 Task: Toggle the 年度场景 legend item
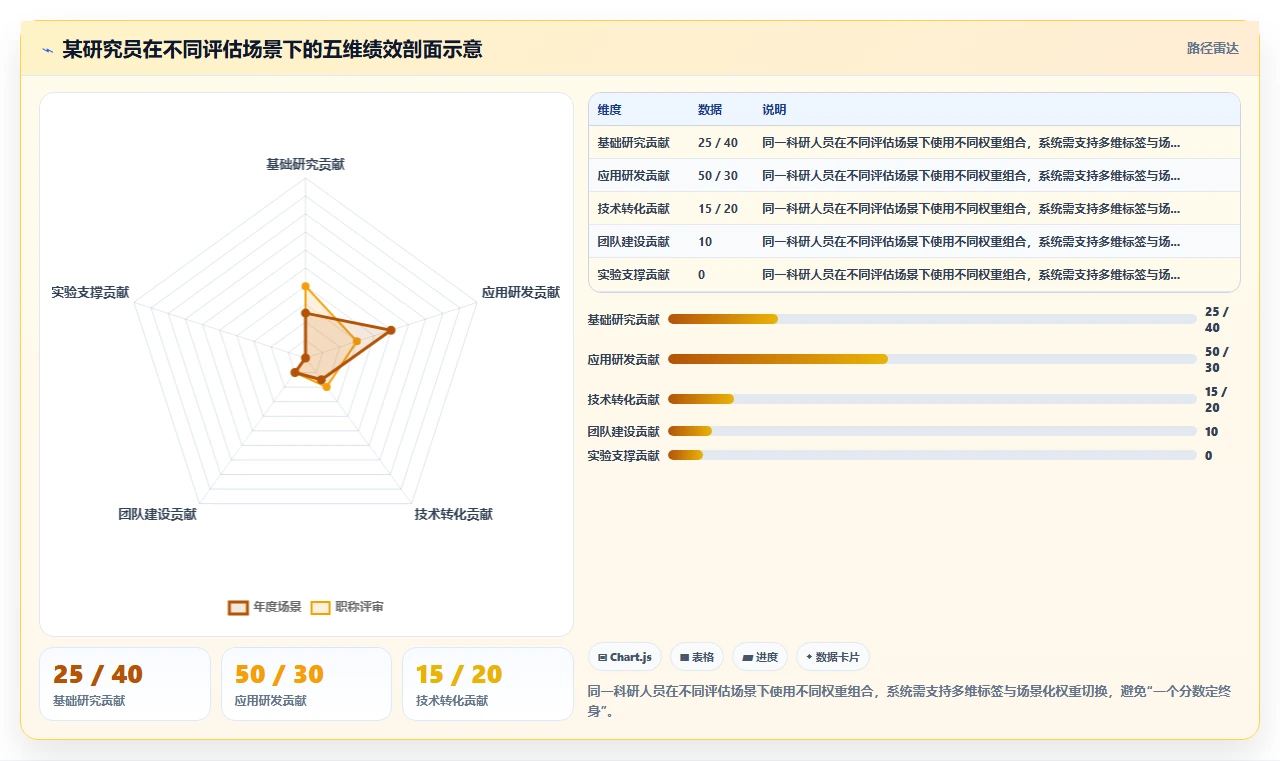[265, 607]
